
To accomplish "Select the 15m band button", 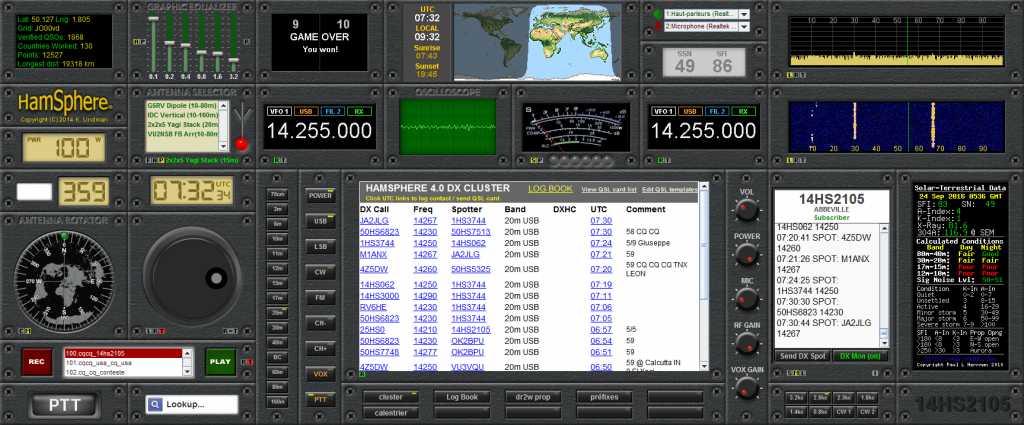I will click(278, 283).
